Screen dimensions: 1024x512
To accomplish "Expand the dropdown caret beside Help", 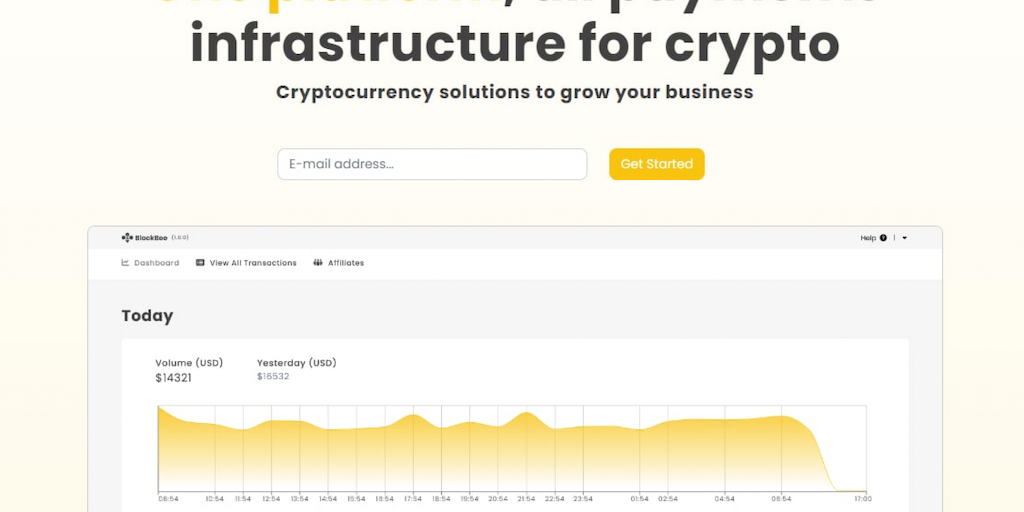I will 905,238.
